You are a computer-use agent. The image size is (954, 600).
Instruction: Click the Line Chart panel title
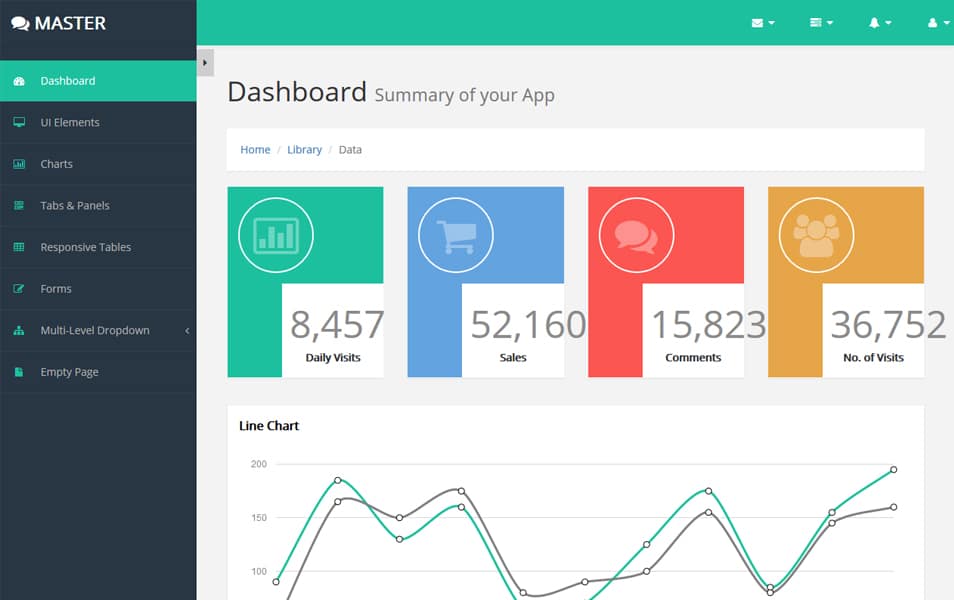click(268, 426)
